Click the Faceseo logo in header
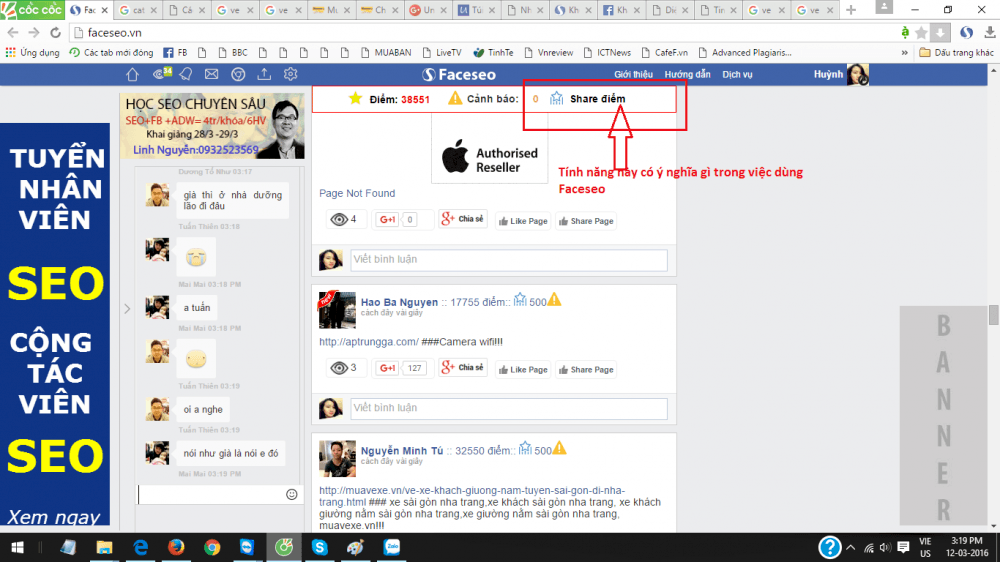Image resolution: width=1000 pixels, height=562 pixels. [459, 75]
